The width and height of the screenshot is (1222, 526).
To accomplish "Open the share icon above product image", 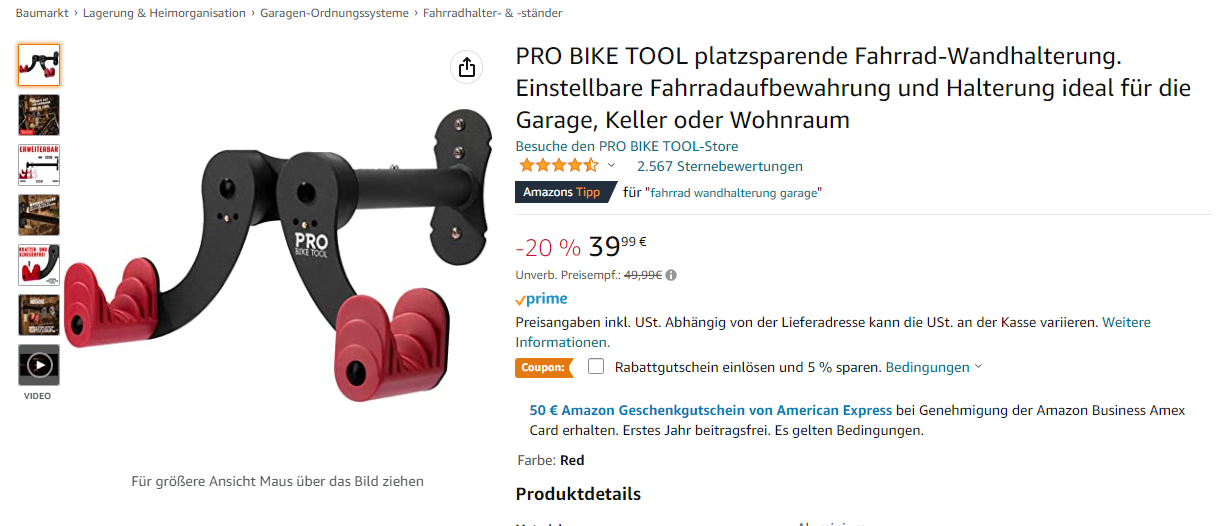I will pyautogui.click(x=466, y=67).
